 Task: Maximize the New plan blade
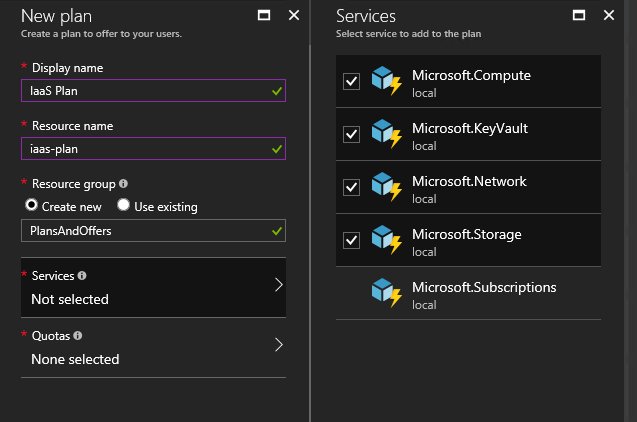click(264, 15)
